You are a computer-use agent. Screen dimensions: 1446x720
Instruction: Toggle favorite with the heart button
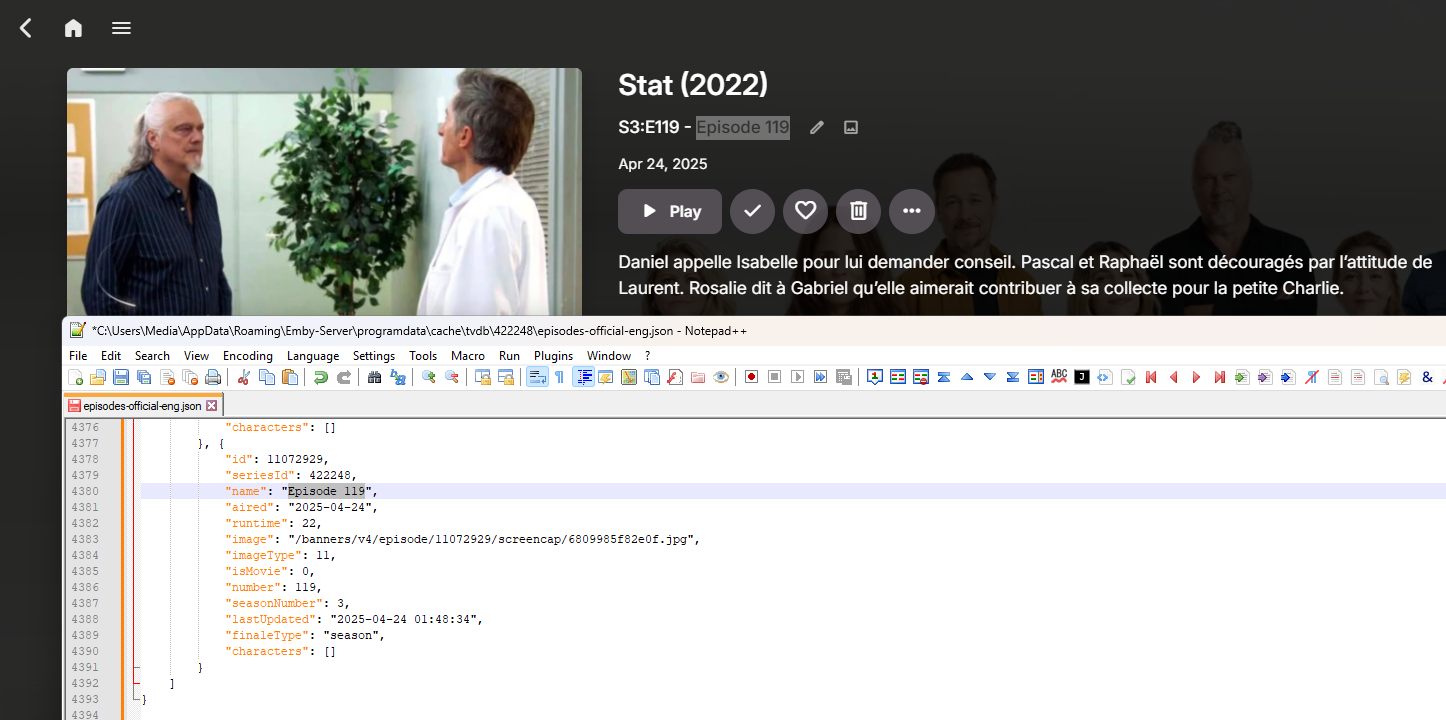click(x=806, y=211)
